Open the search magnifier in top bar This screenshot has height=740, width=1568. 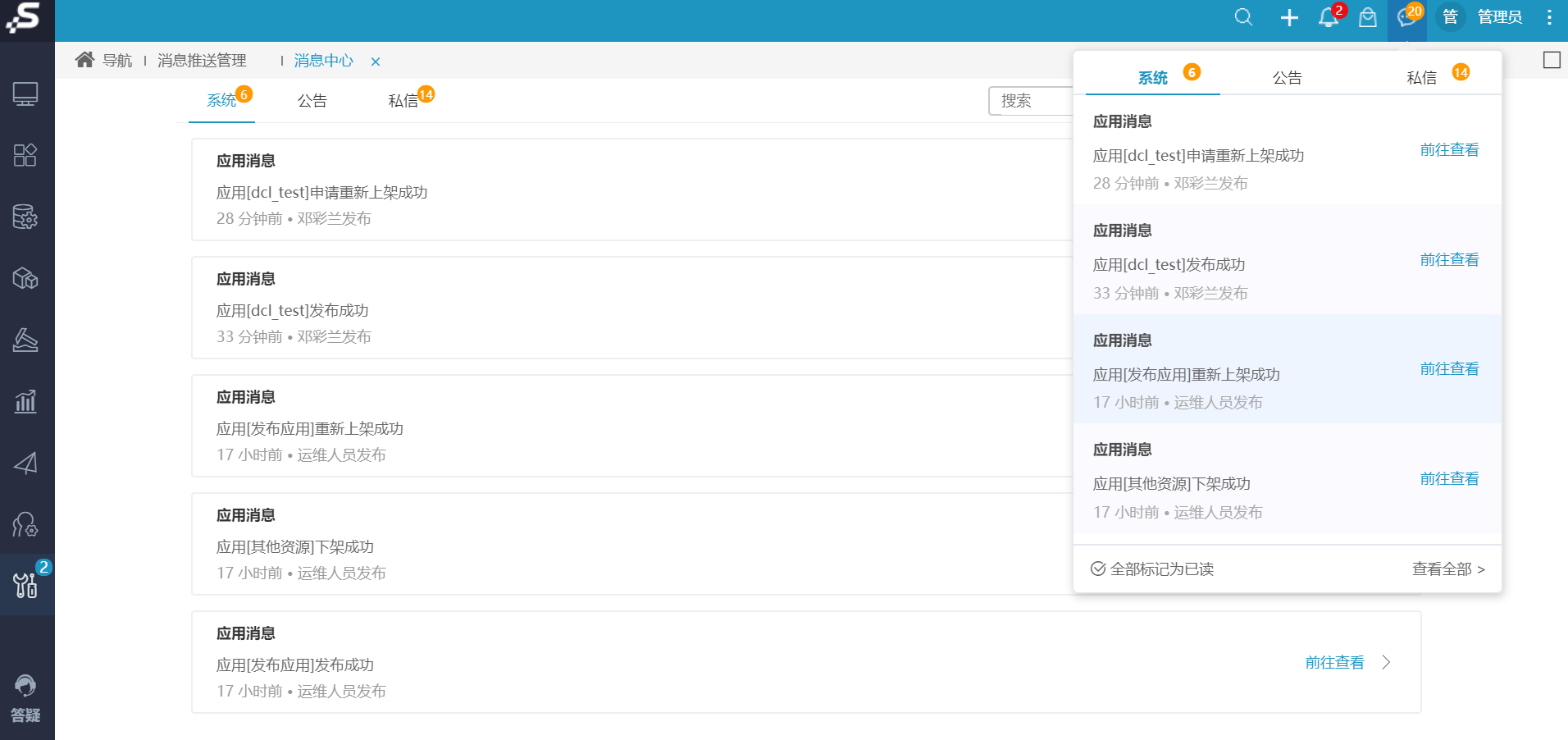pyautogui.click(x=1243, y=17)
